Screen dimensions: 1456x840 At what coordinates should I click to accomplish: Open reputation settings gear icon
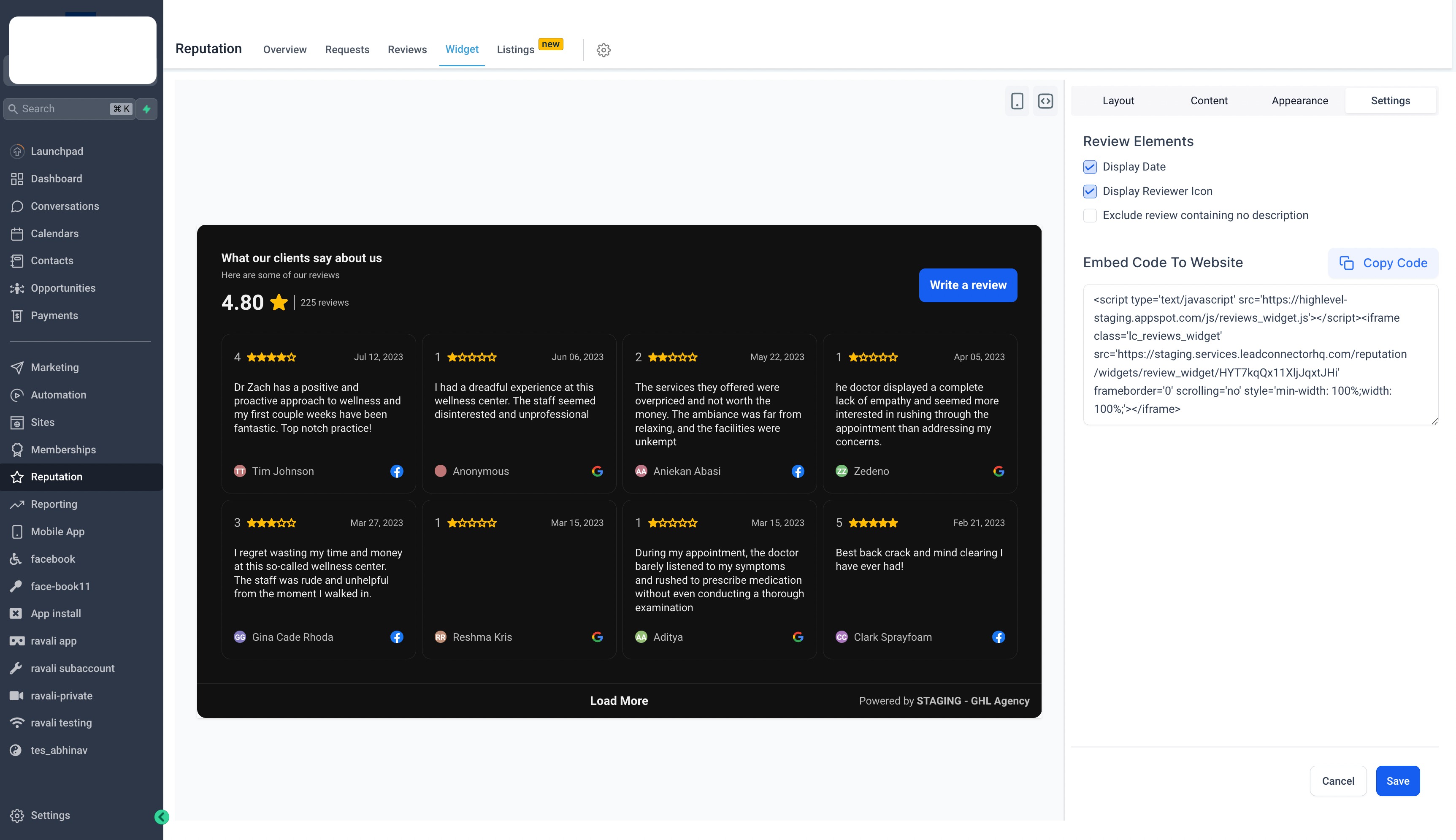point(603,50)
